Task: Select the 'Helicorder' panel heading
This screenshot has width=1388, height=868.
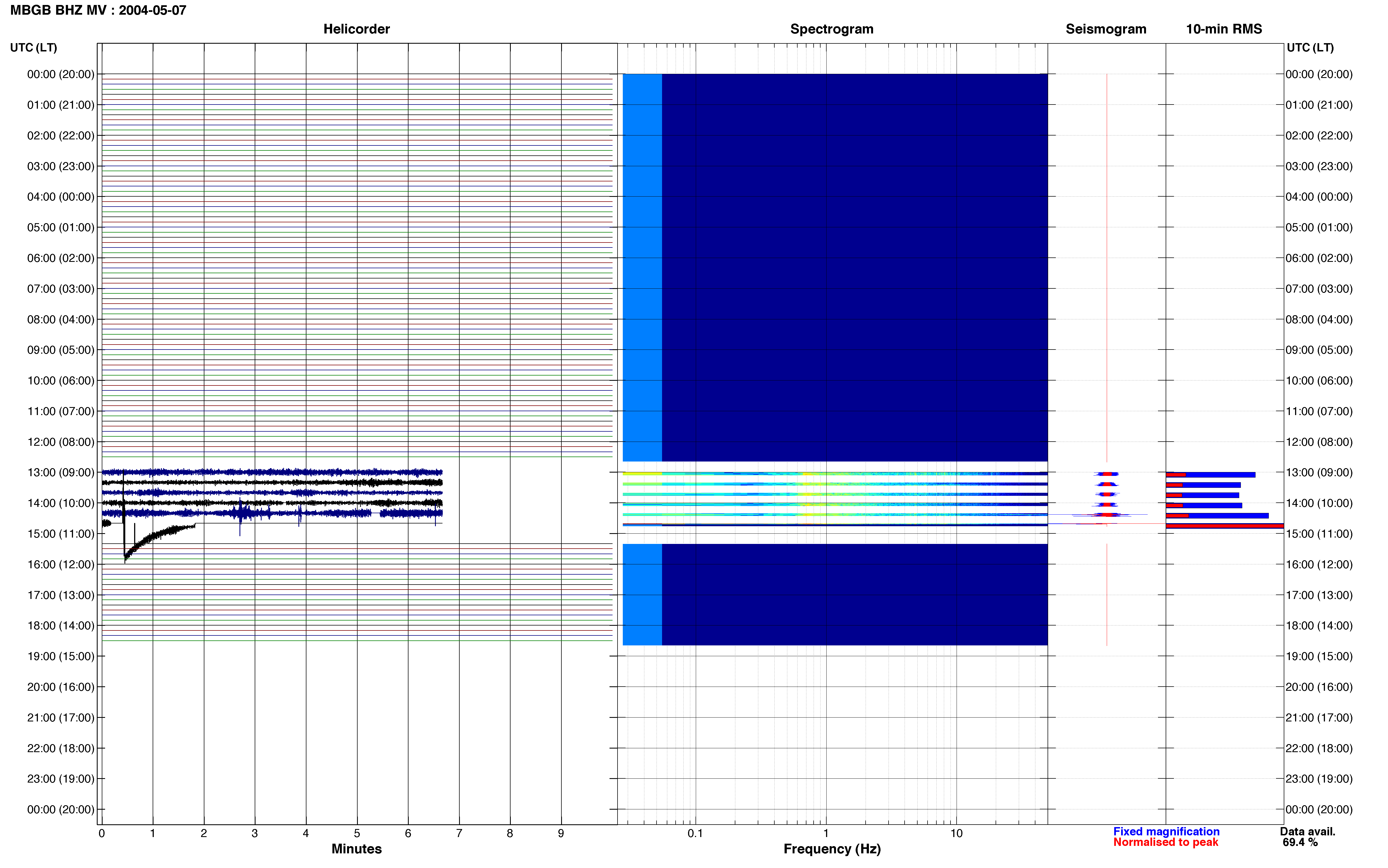Action: [356, 29]
